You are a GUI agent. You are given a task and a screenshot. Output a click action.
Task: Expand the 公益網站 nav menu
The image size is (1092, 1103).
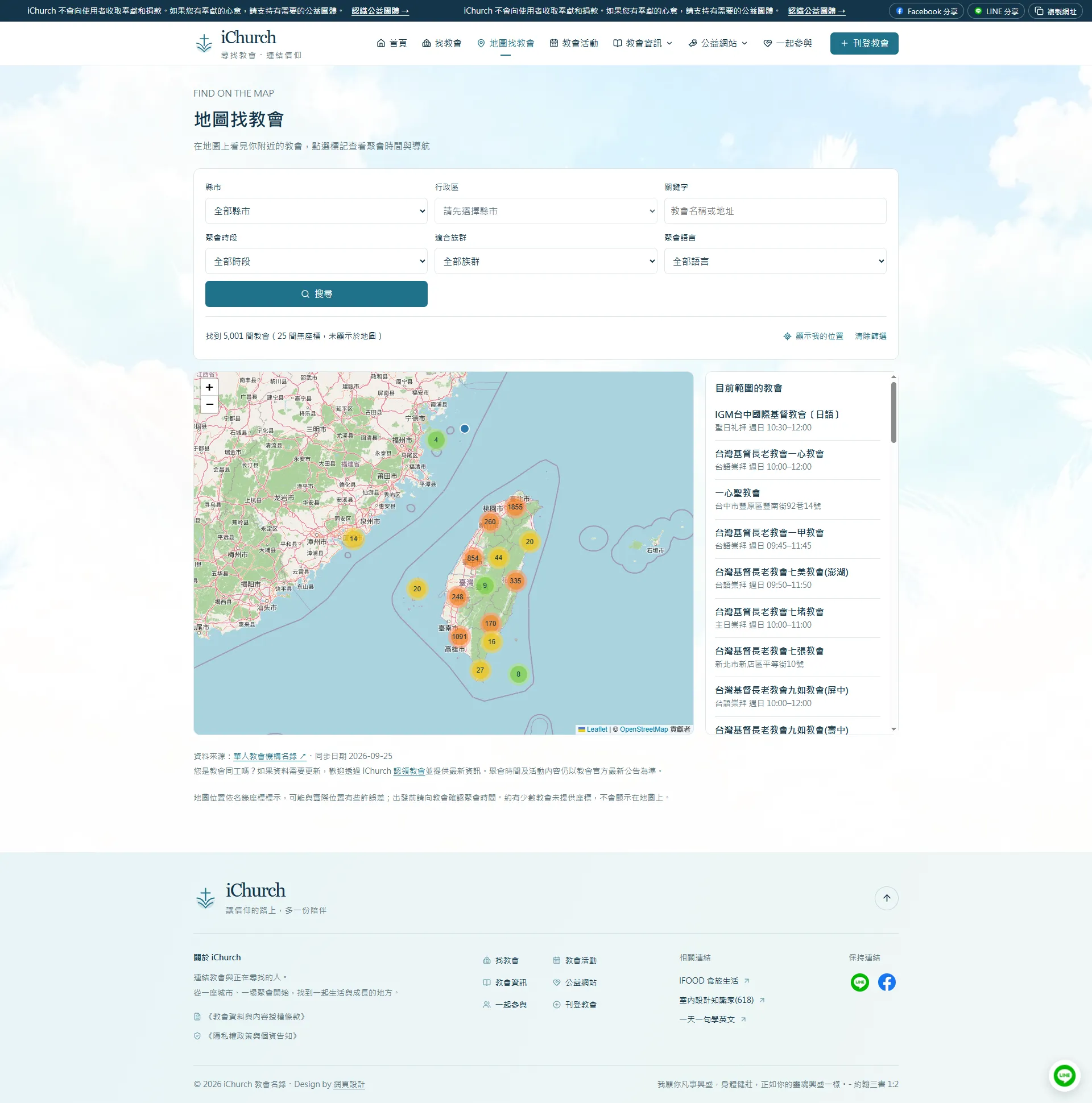tap(718, 43)
